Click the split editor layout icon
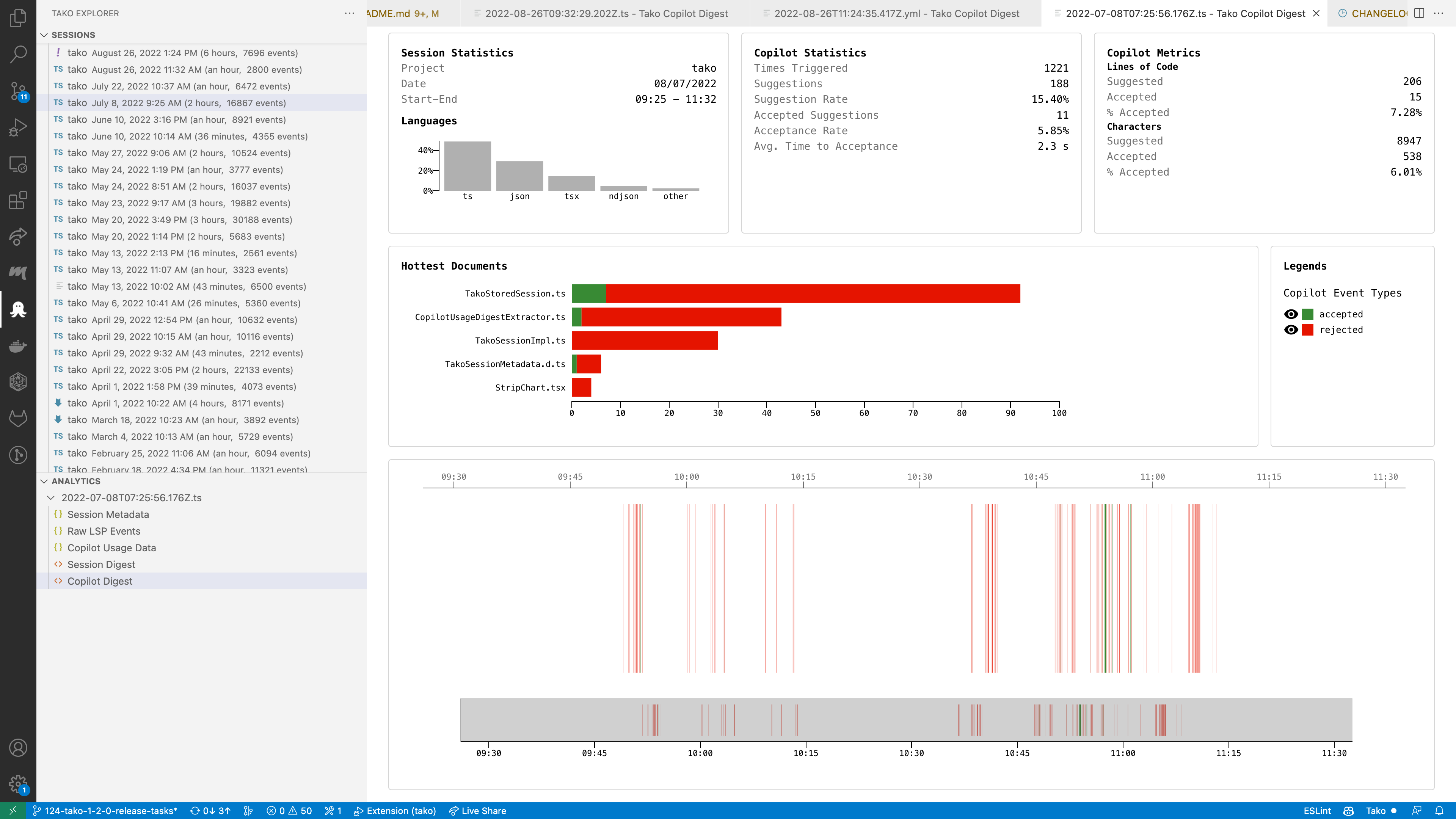The image size is (1456, 819). (x=1419, y=13)
